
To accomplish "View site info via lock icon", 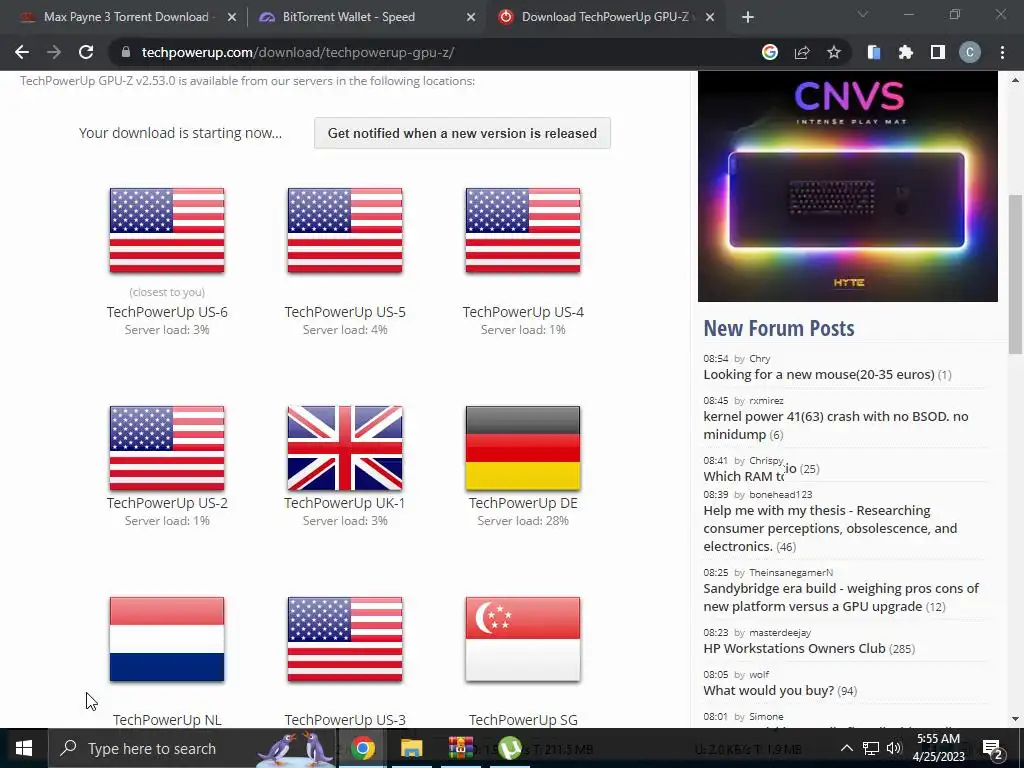I will tap(126, 52).
